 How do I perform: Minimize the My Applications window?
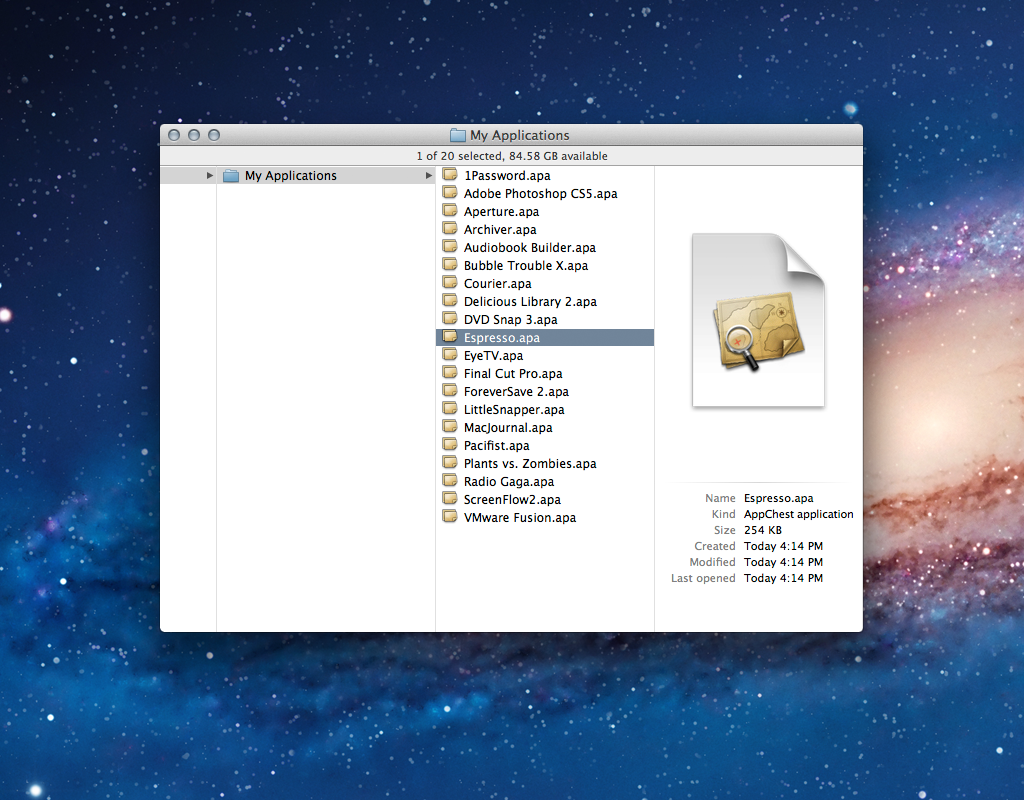[194, 135]
